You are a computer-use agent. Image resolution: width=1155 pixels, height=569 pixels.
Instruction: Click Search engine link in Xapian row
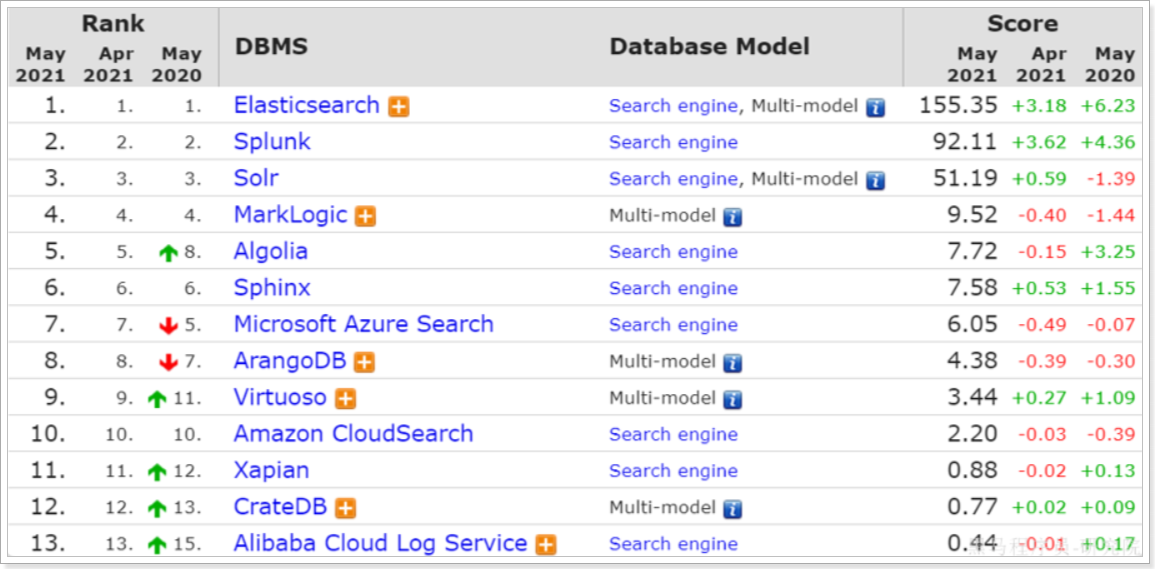(673, 471)
